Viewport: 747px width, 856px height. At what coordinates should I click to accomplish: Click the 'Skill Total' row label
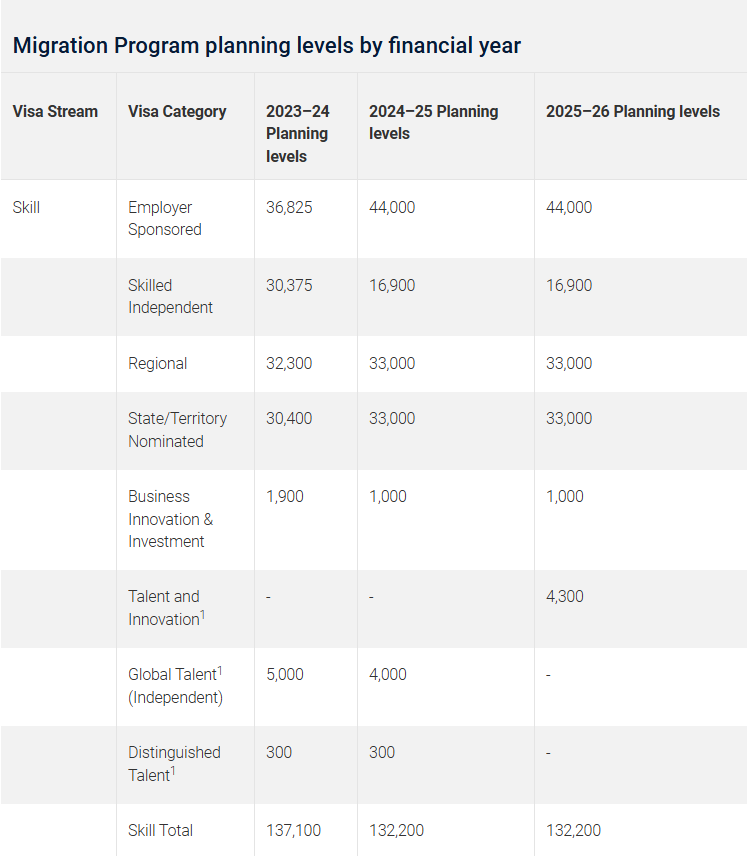[160, 830]
